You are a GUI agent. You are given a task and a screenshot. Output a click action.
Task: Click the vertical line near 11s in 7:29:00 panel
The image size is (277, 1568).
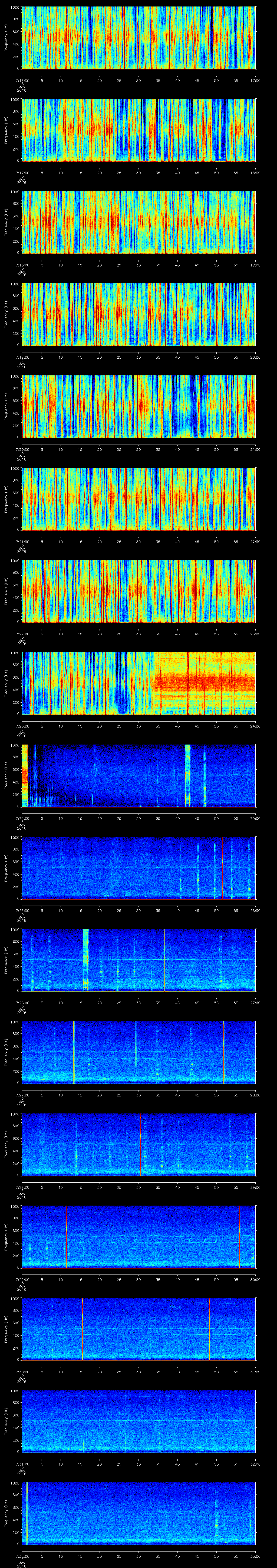(66, 1236)
